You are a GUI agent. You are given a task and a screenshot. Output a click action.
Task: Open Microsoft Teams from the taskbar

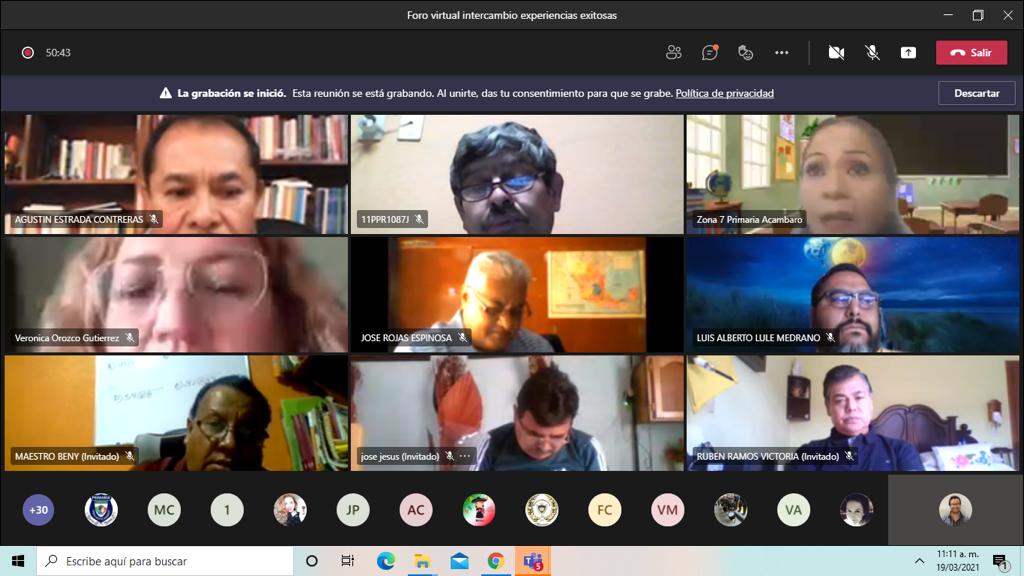532,561
